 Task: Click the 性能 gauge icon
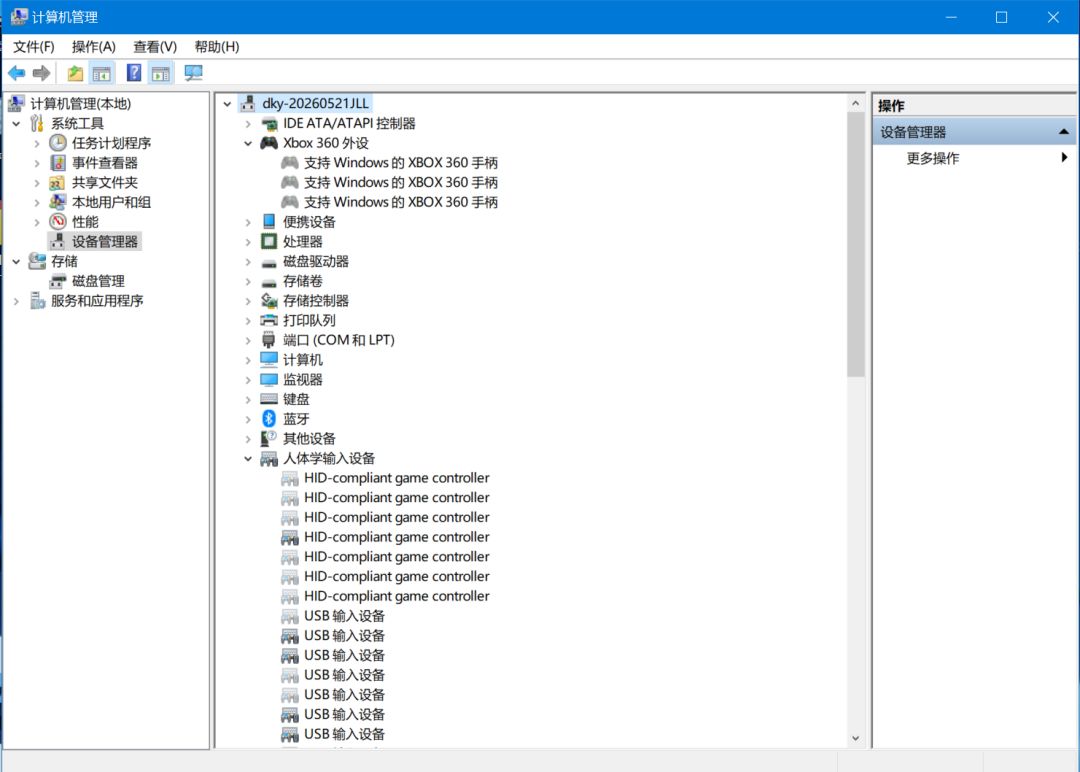point(58,222)
